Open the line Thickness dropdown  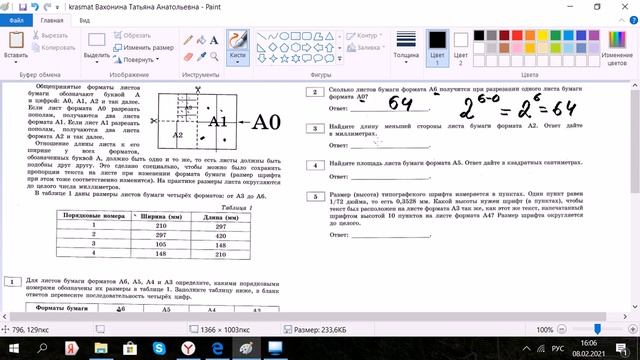[406, 47]
